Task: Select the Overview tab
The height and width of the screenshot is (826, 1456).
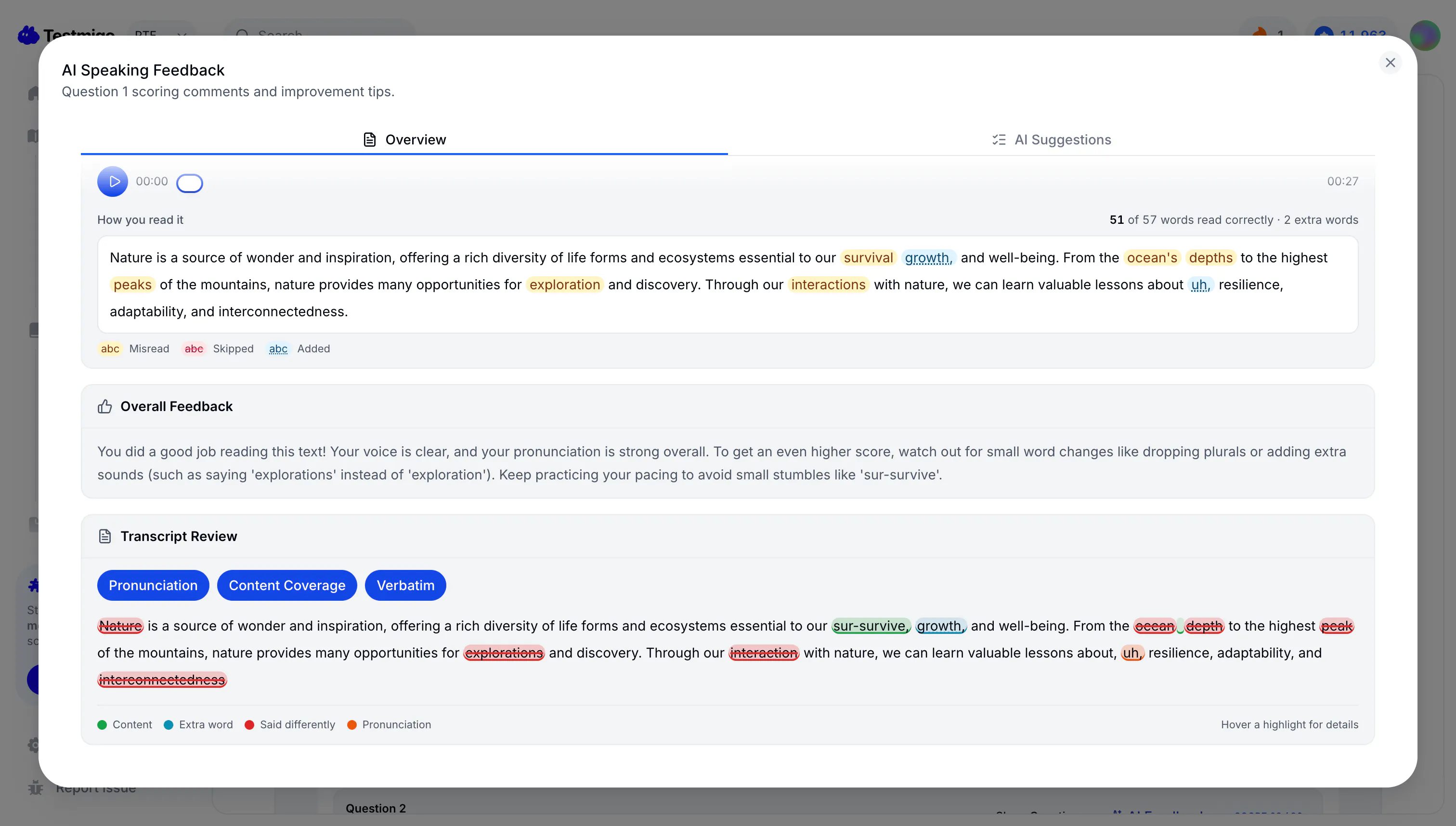Action: point(404,140)
